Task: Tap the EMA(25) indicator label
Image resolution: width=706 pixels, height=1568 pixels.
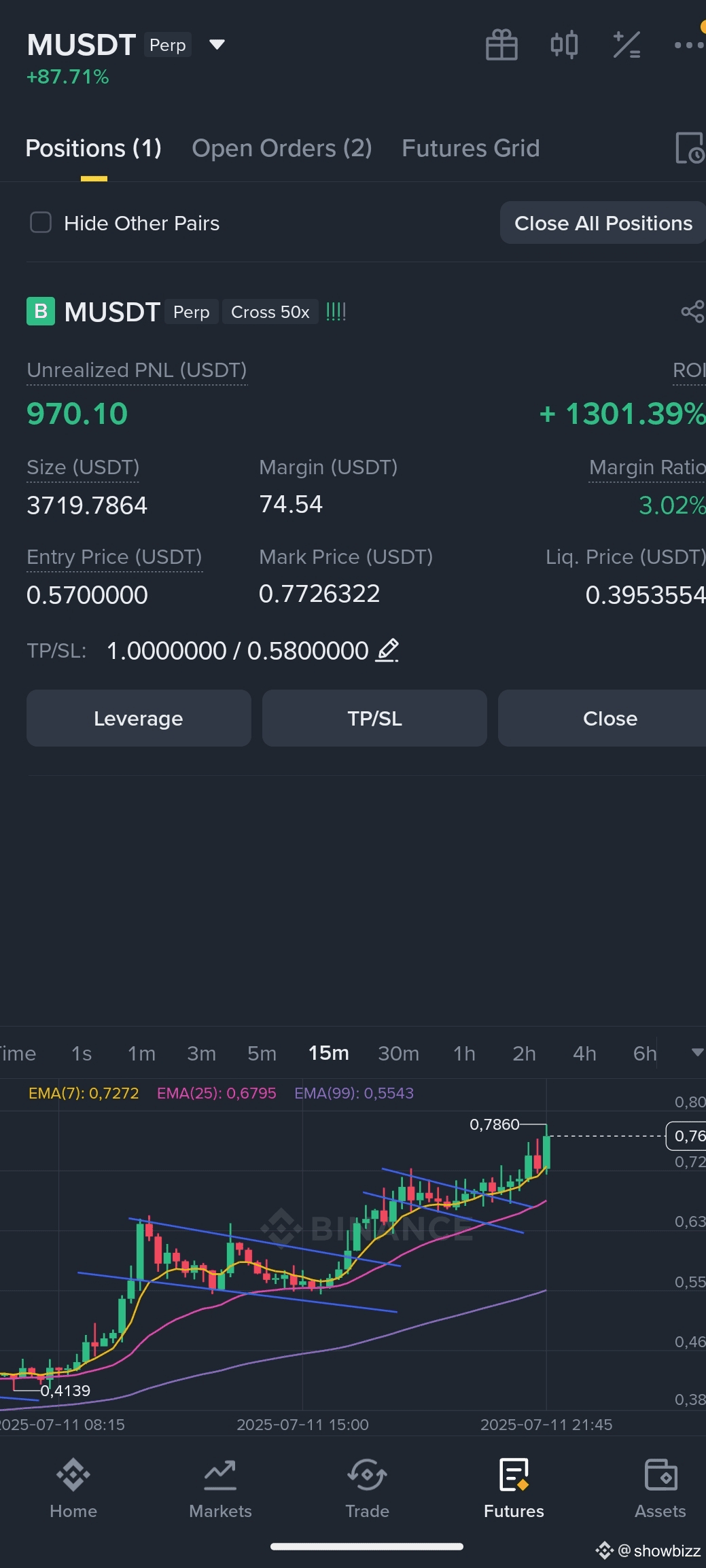Action: pos(217,1093)
